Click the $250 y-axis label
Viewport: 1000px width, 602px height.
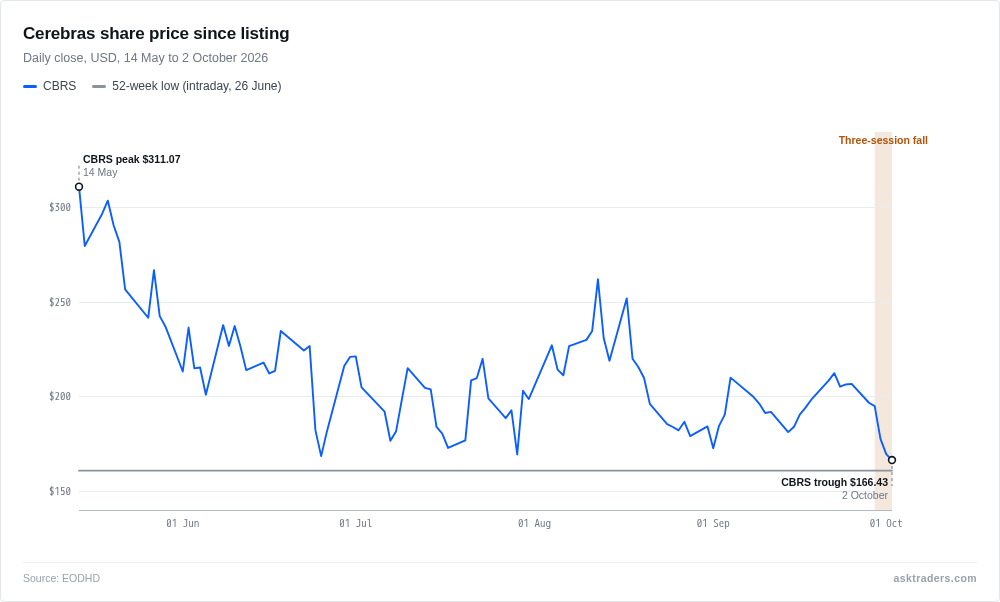[60, 302]
